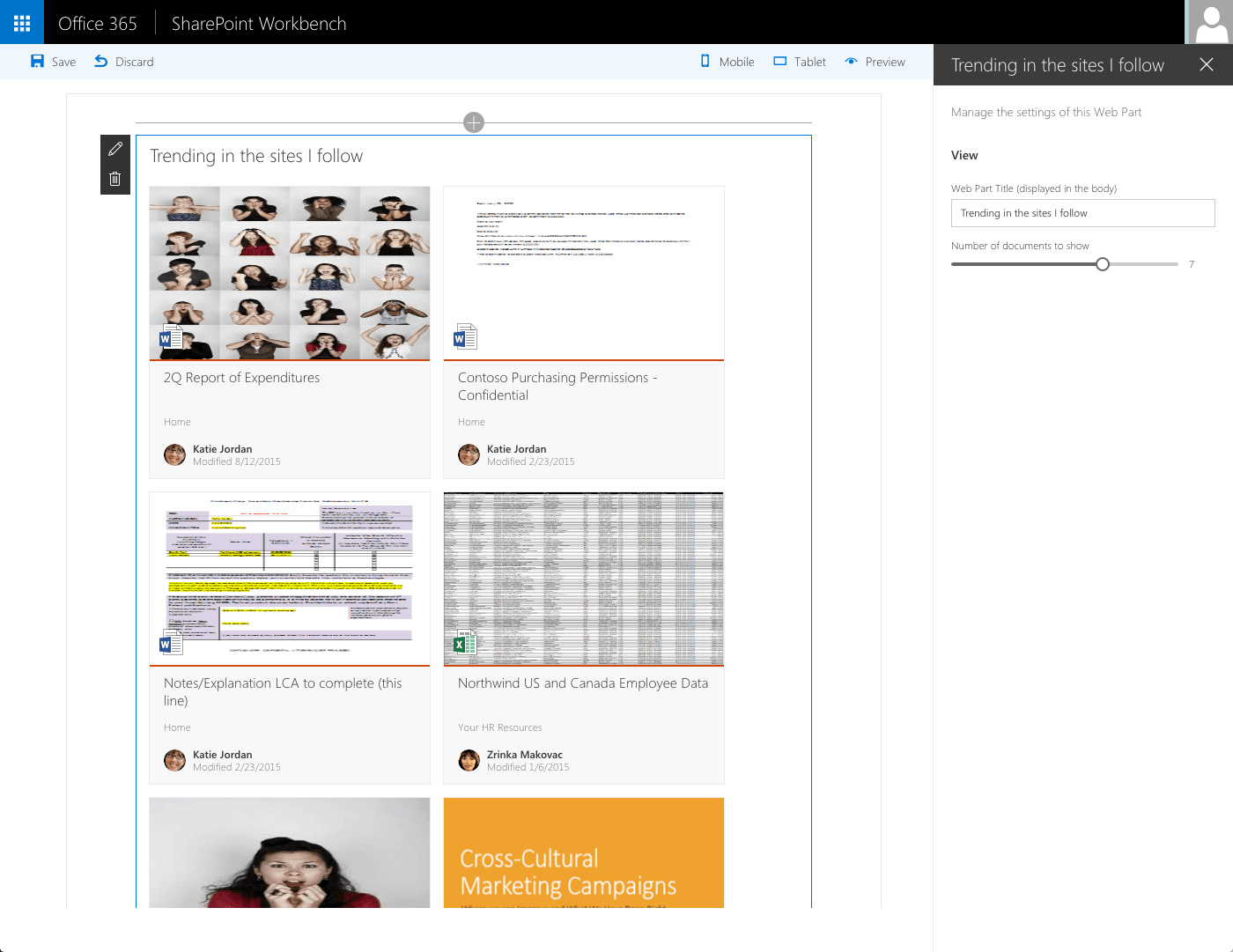This screenshot has width=1233, height=952.
Task: Open the Office 365 app launcher waffle
Action: coord(22,22)
